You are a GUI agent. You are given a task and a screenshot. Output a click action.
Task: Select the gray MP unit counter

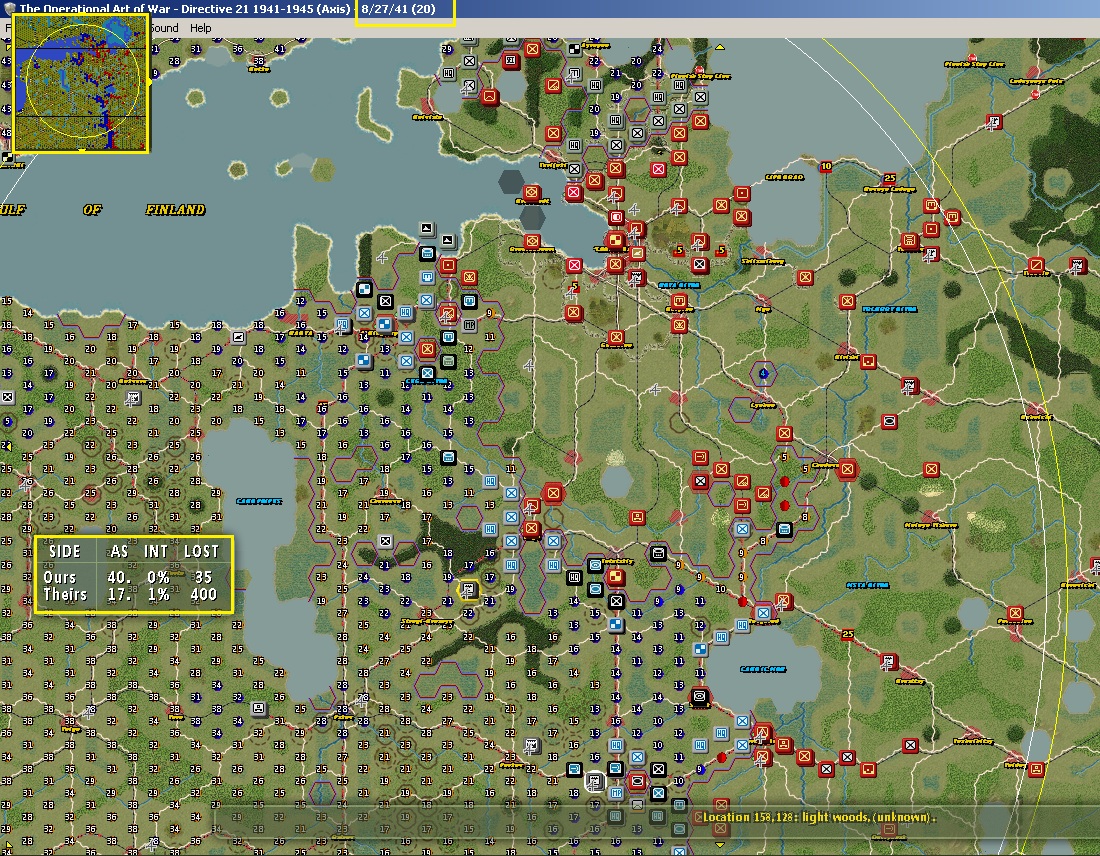coord(469,325)
